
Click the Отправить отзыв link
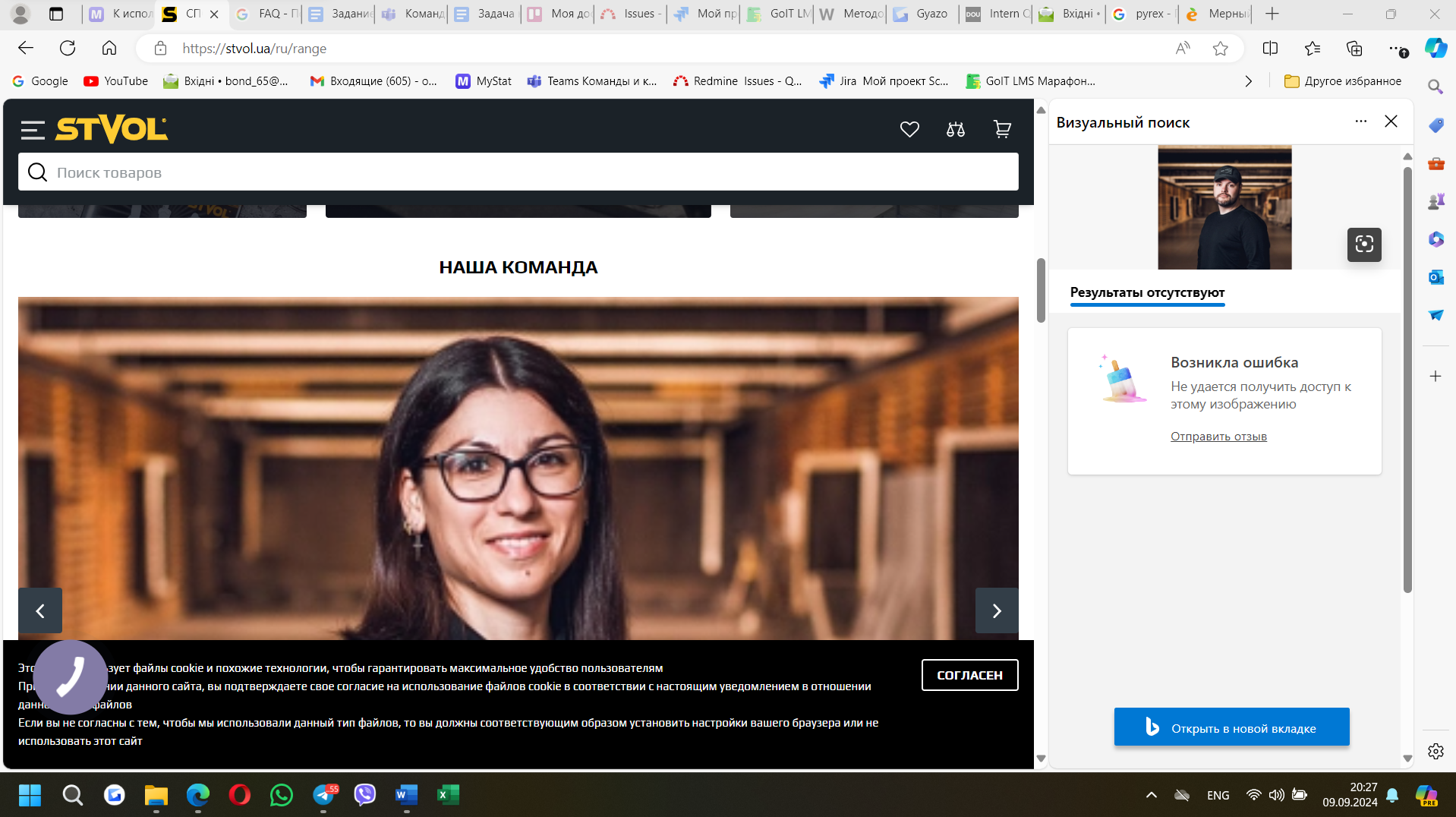[x=1218, y=436]
